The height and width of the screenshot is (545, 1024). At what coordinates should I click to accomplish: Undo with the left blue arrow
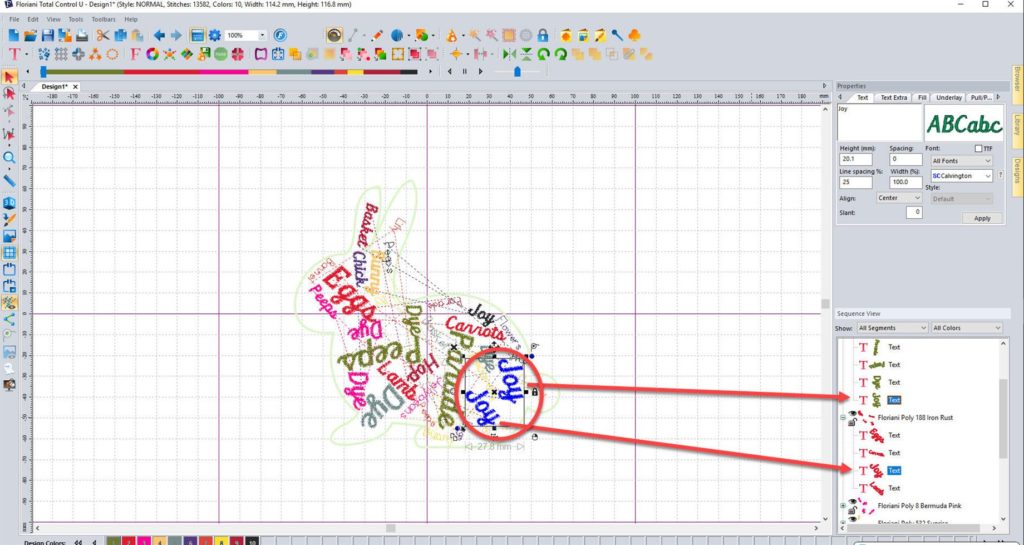(x=159, y=35)
